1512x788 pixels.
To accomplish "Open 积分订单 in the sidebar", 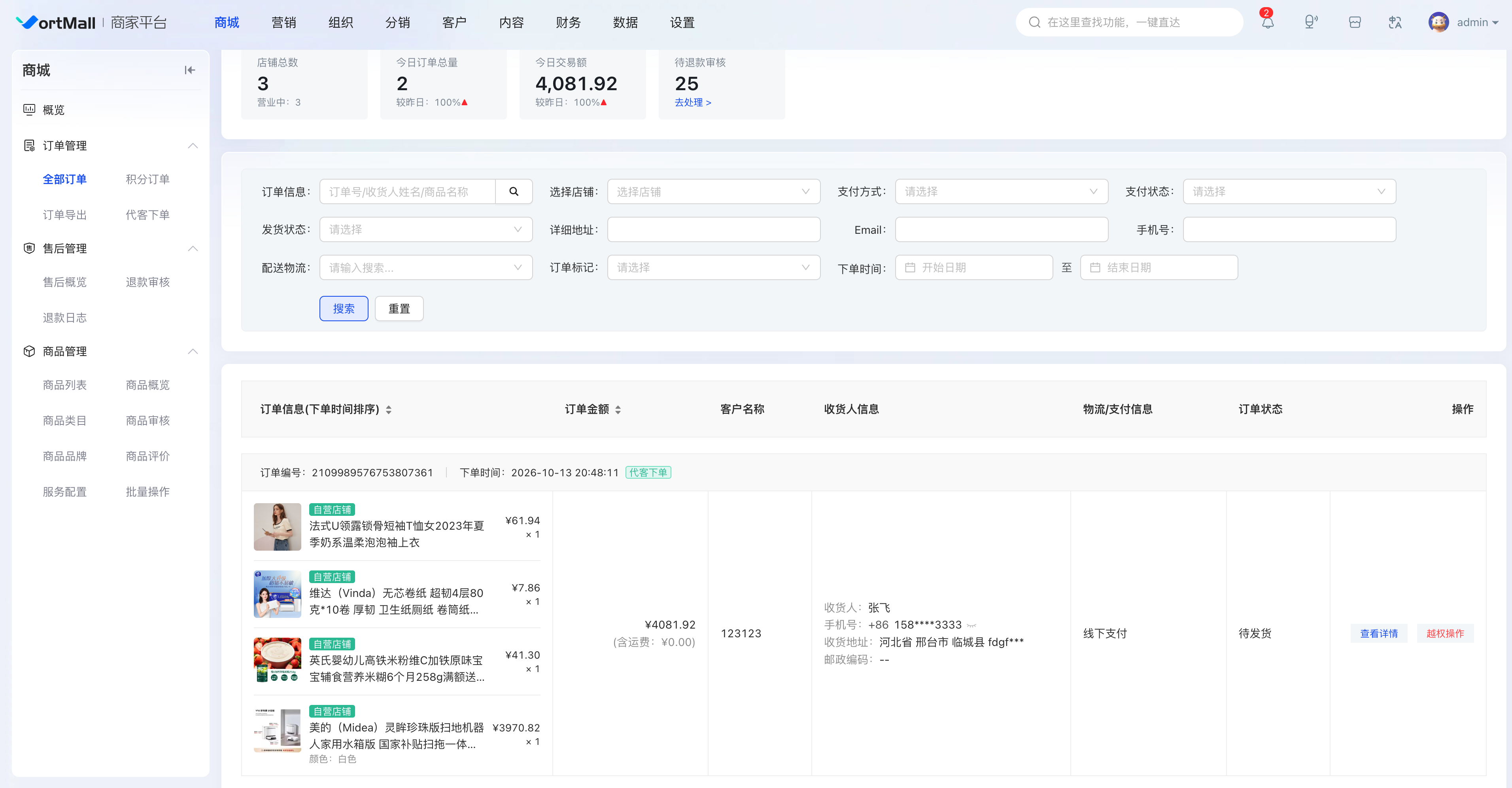I will coord(147,179).
